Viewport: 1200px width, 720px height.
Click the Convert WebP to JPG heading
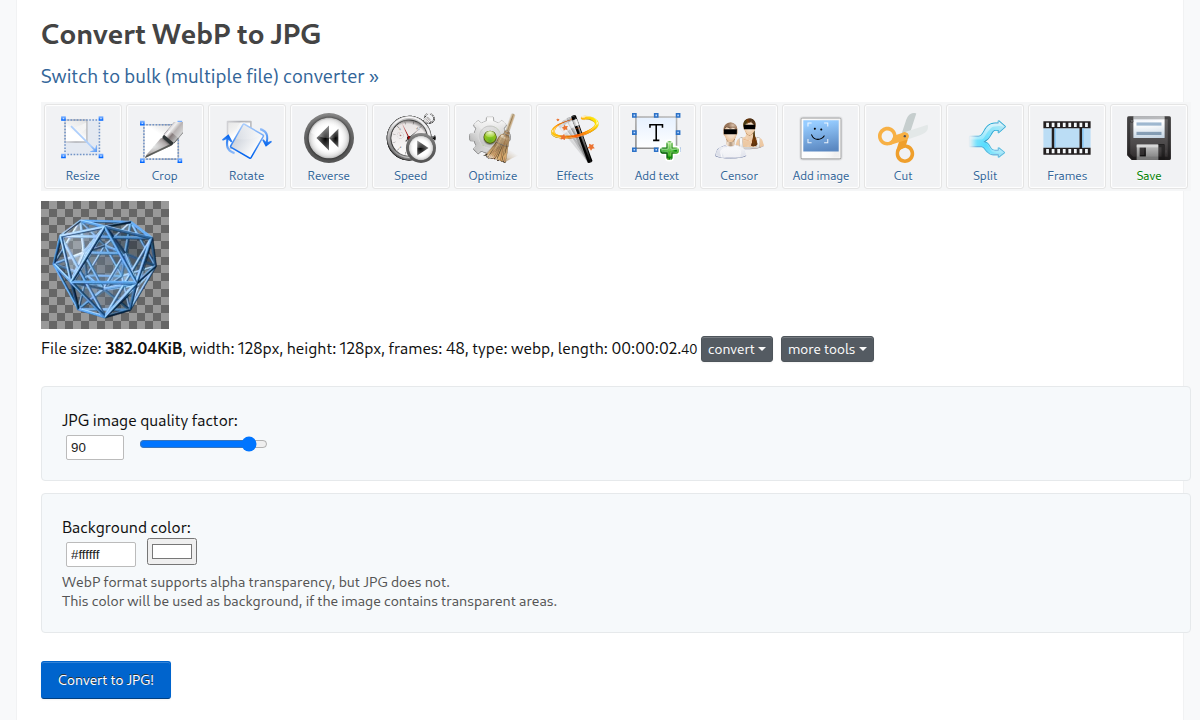(181, 34)
